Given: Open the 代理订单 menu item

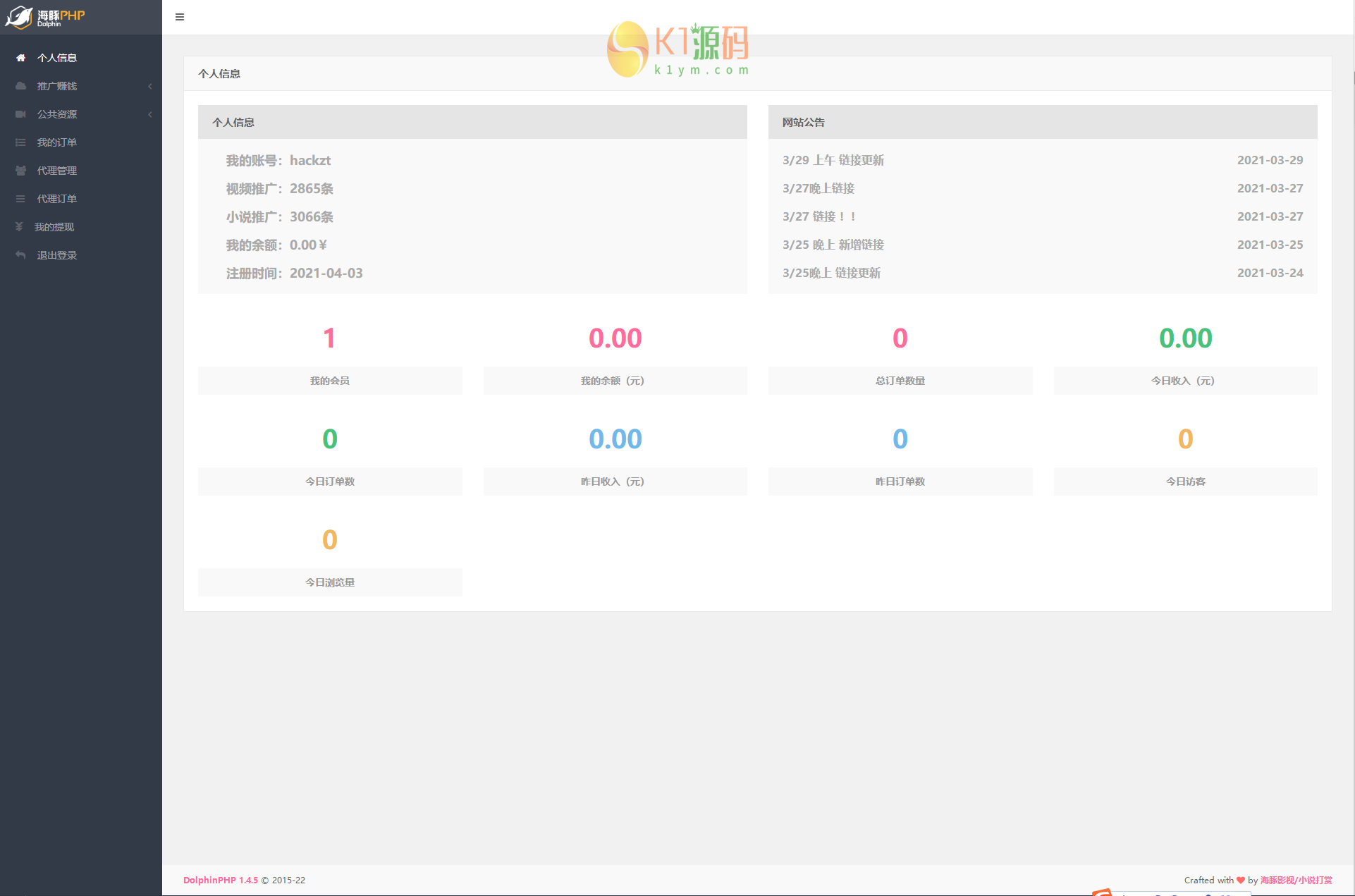Looking at the screenshot, I should coord(57,199).
